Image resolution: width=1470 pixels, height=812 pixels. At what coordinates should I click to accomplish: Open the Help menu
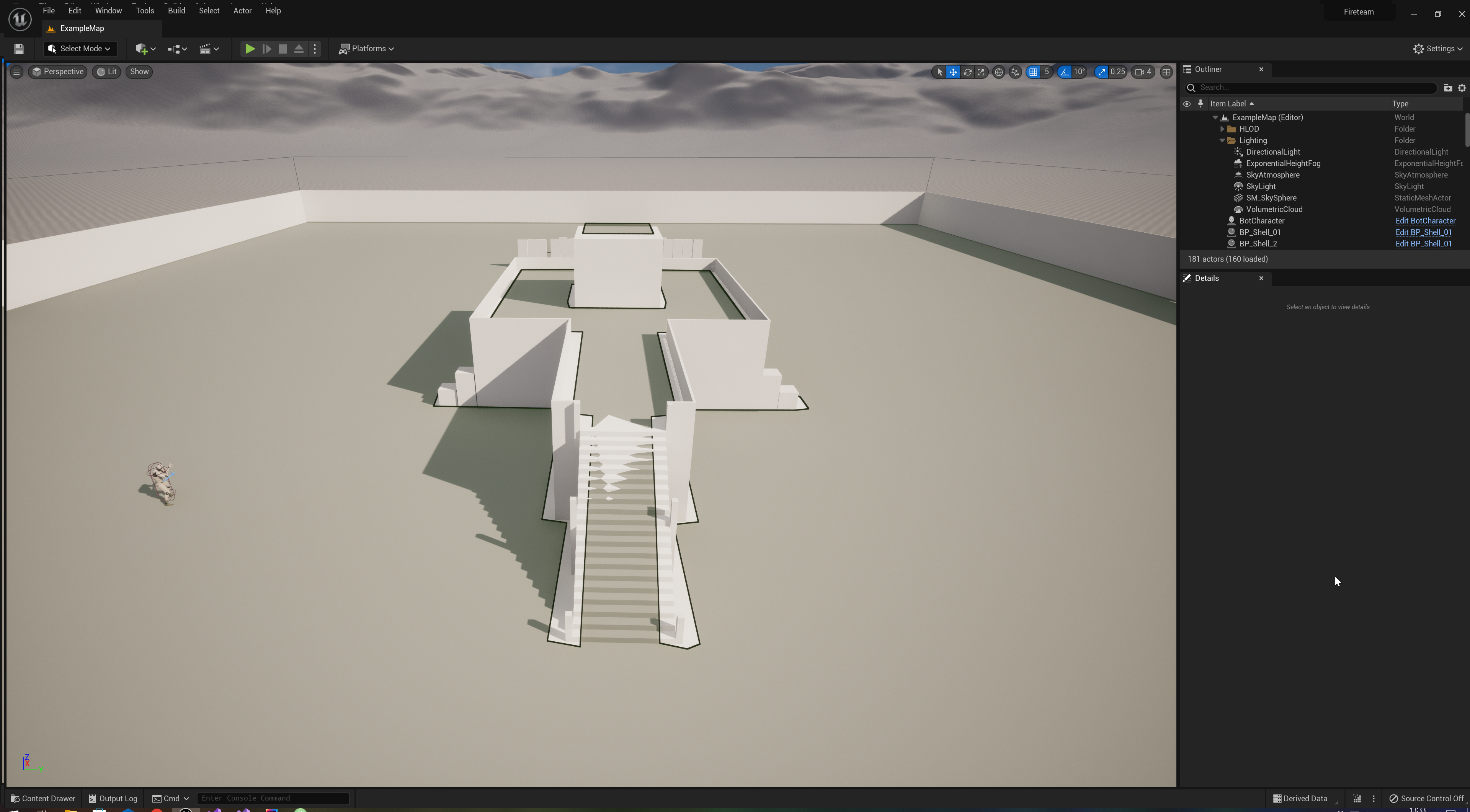(273, 11)
